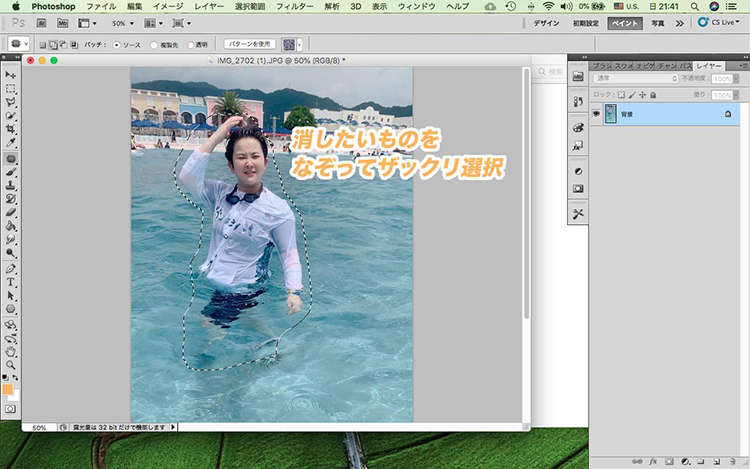Image resolution: width=750 pixels, height=469 pixels.
Task: Select the Eyedropper tool
Action: tap(11, 142)
